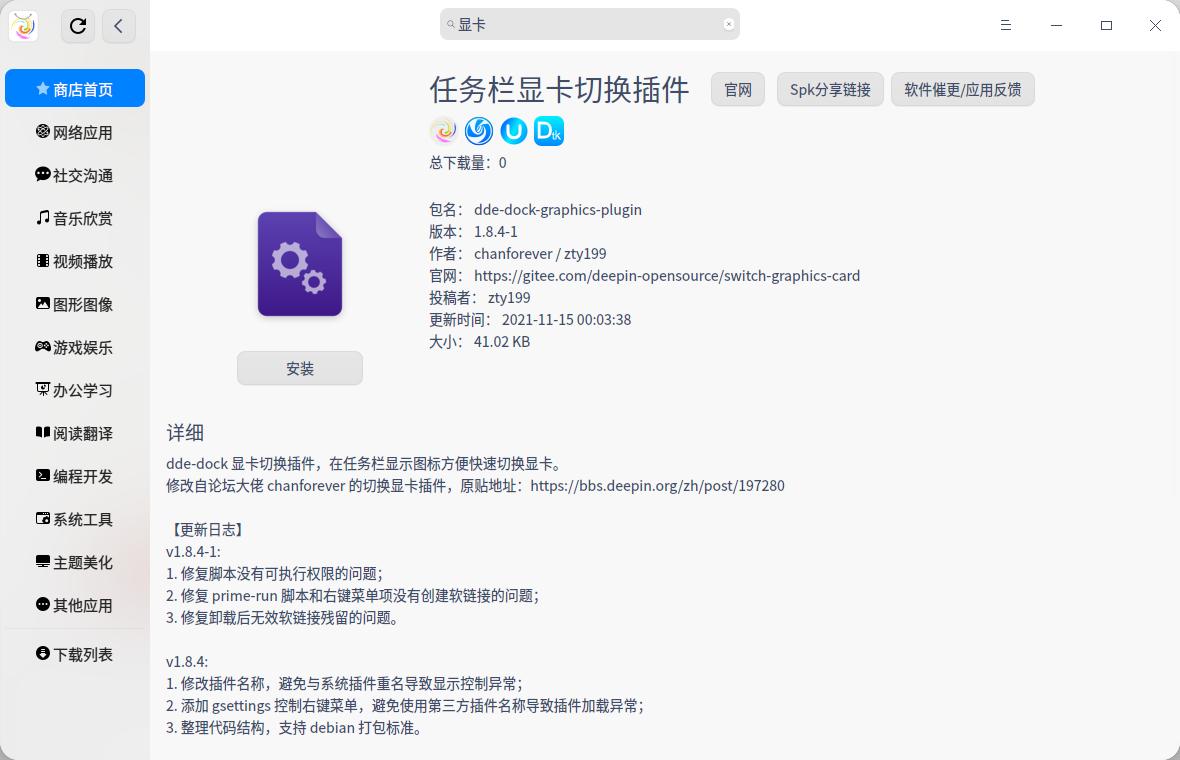This screenshot has width=1180, height=760.
Task: Install the 任务栏显卡切换插件 package
Action: pos(300,368)
